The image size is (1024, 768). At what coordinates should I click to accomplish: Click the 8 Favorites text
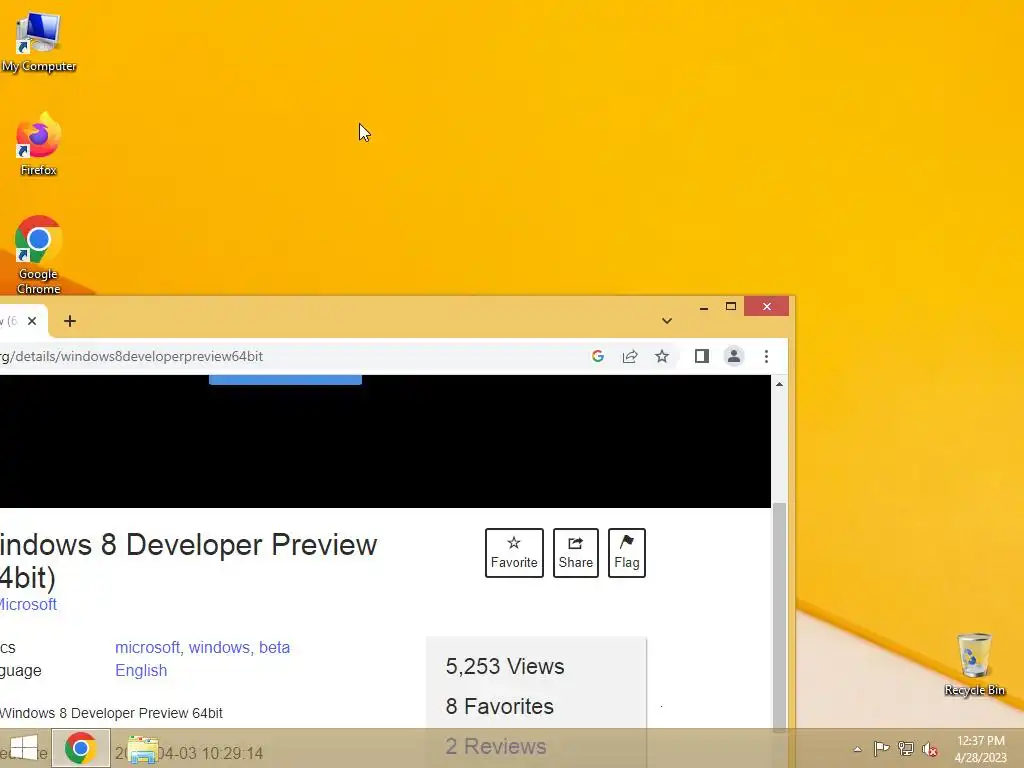tap(500, 706)
